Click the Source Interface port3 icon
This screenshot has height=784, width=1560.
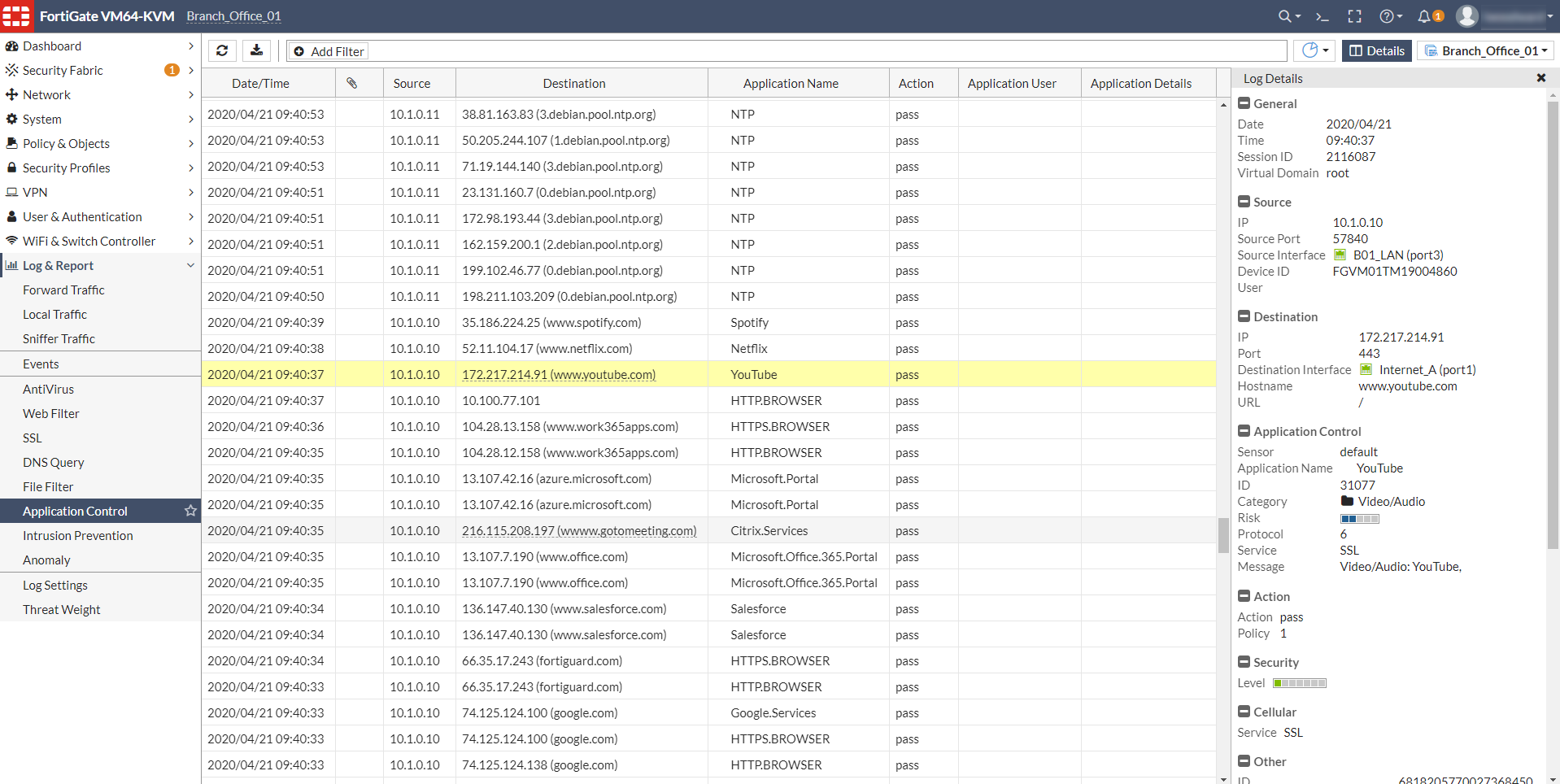1340,255
